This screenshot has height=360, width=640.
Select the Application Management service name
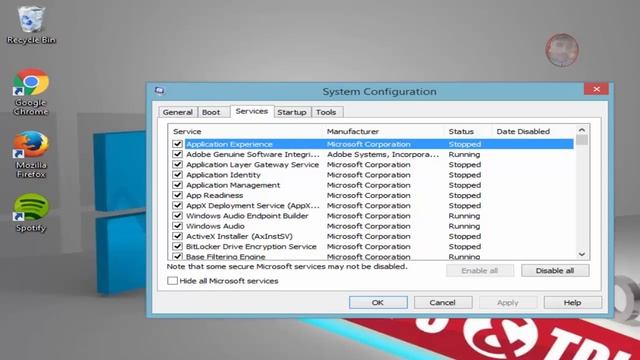(233, 185)
